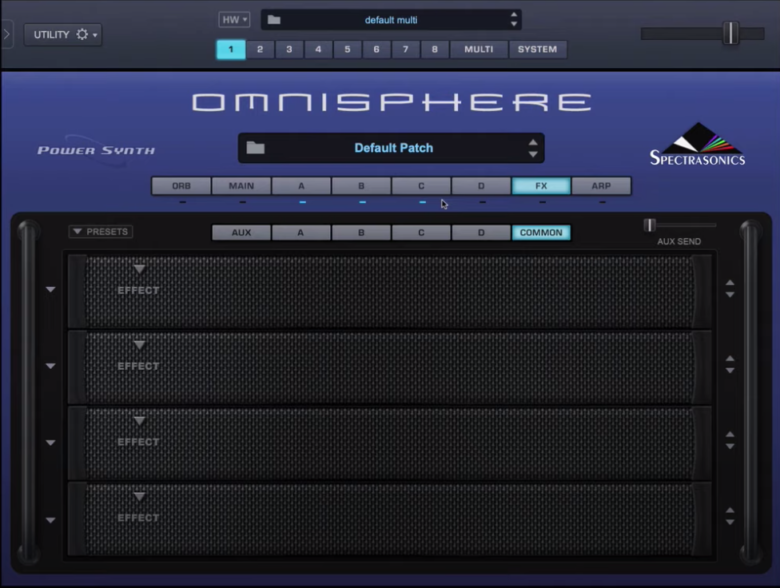Click the Default Patch name display
780x588 pixels.
393,148
